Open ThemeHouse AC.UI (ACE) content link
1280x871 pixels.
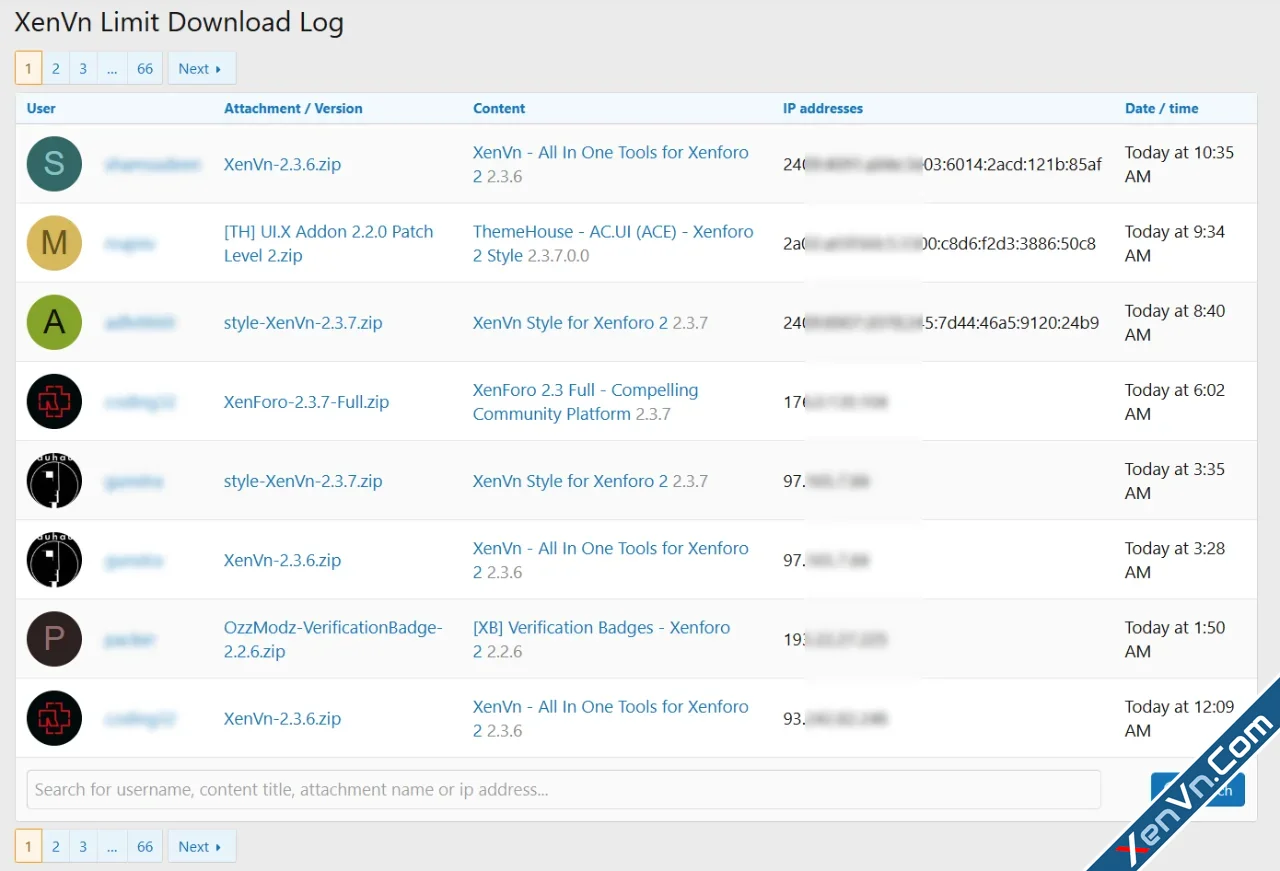click(613, 243)
